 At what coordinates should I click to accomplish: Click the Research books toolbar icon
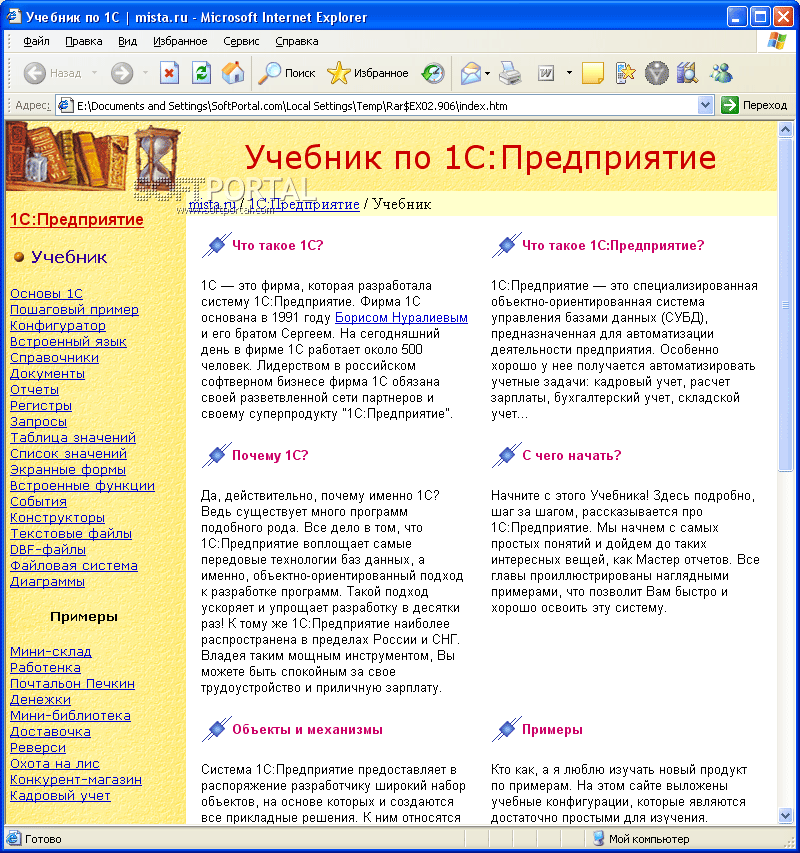tap(687, 73)
